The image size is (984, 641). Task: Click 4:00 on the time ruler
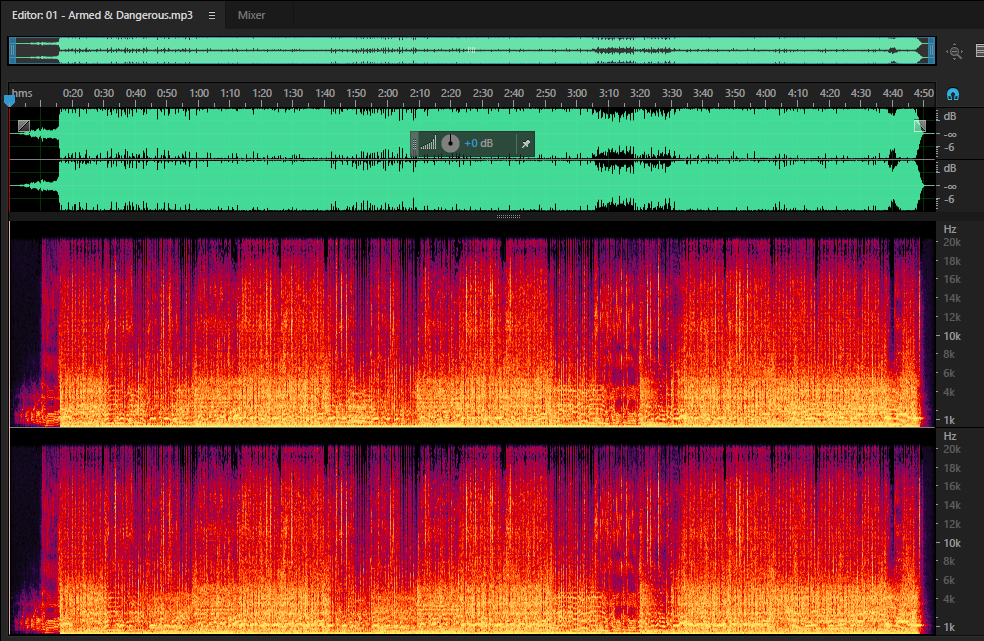click(766, 94)
